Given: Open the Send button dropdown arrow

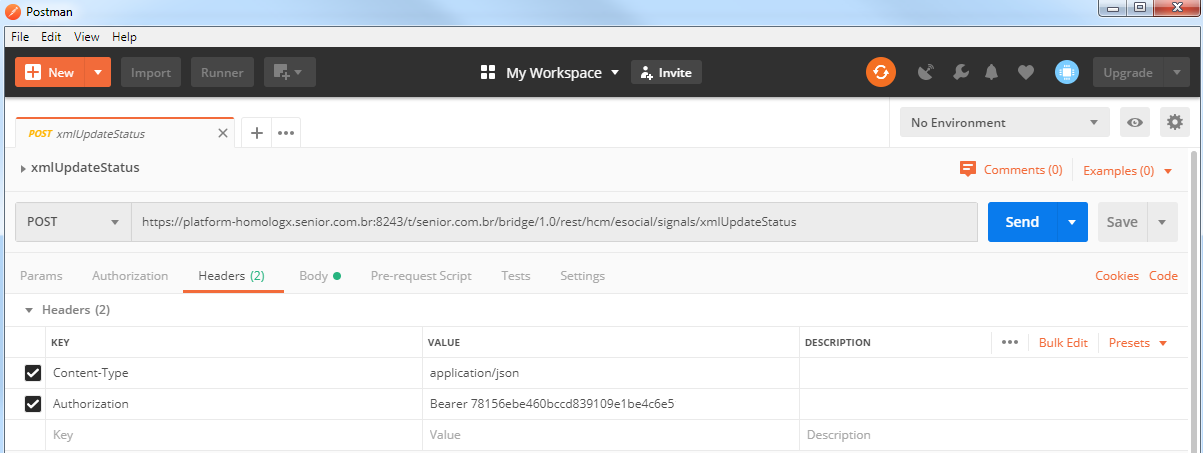Looking at the screenshot, I should click(1072, 222).
